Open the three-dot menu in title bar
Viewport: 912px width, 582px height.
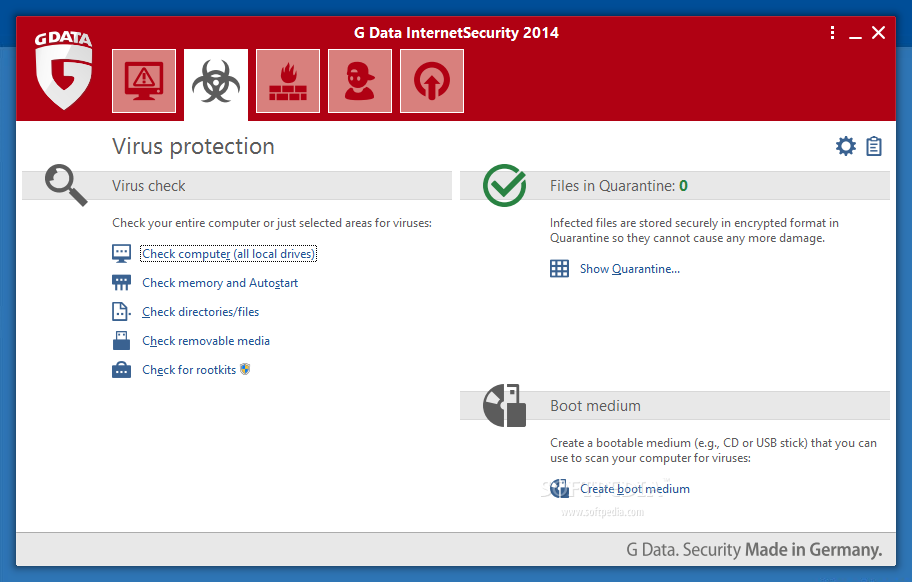(x=832, y=33)
